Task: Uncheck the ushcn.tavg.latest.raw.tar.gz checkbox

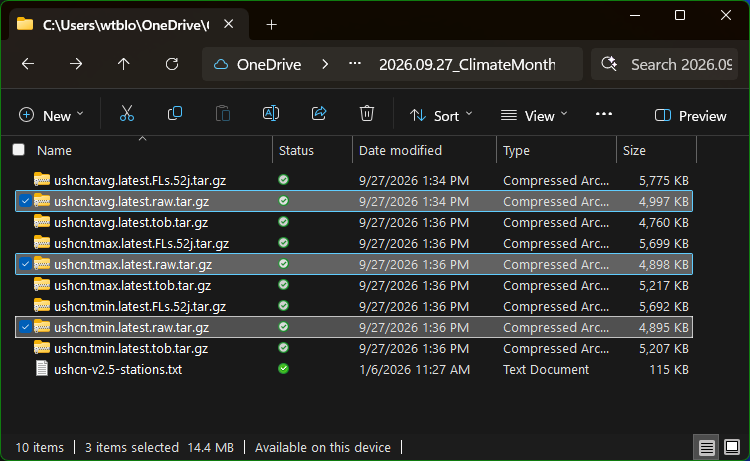Action: [25, 201]
